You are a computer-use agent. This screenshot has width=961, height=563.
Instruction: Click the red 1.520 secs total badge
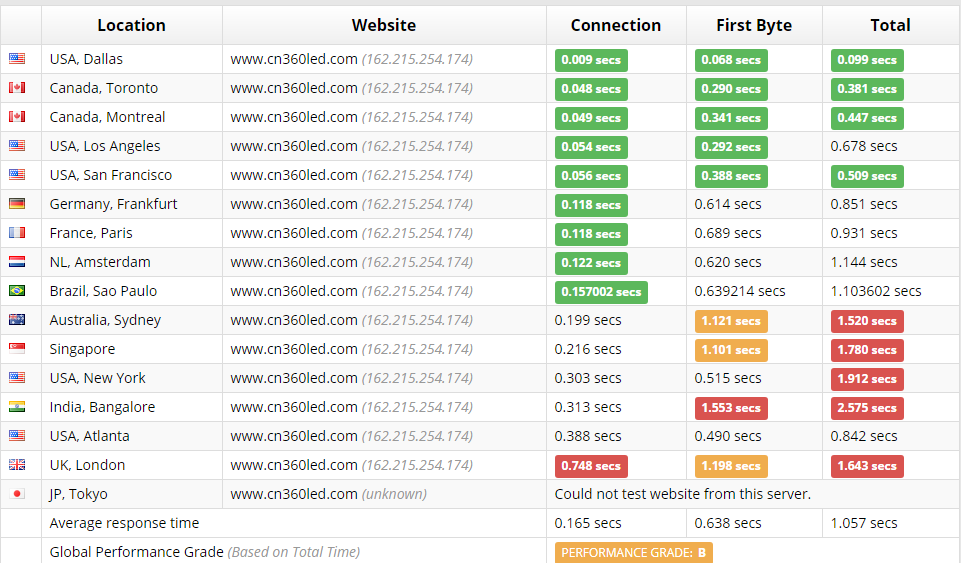867,321
